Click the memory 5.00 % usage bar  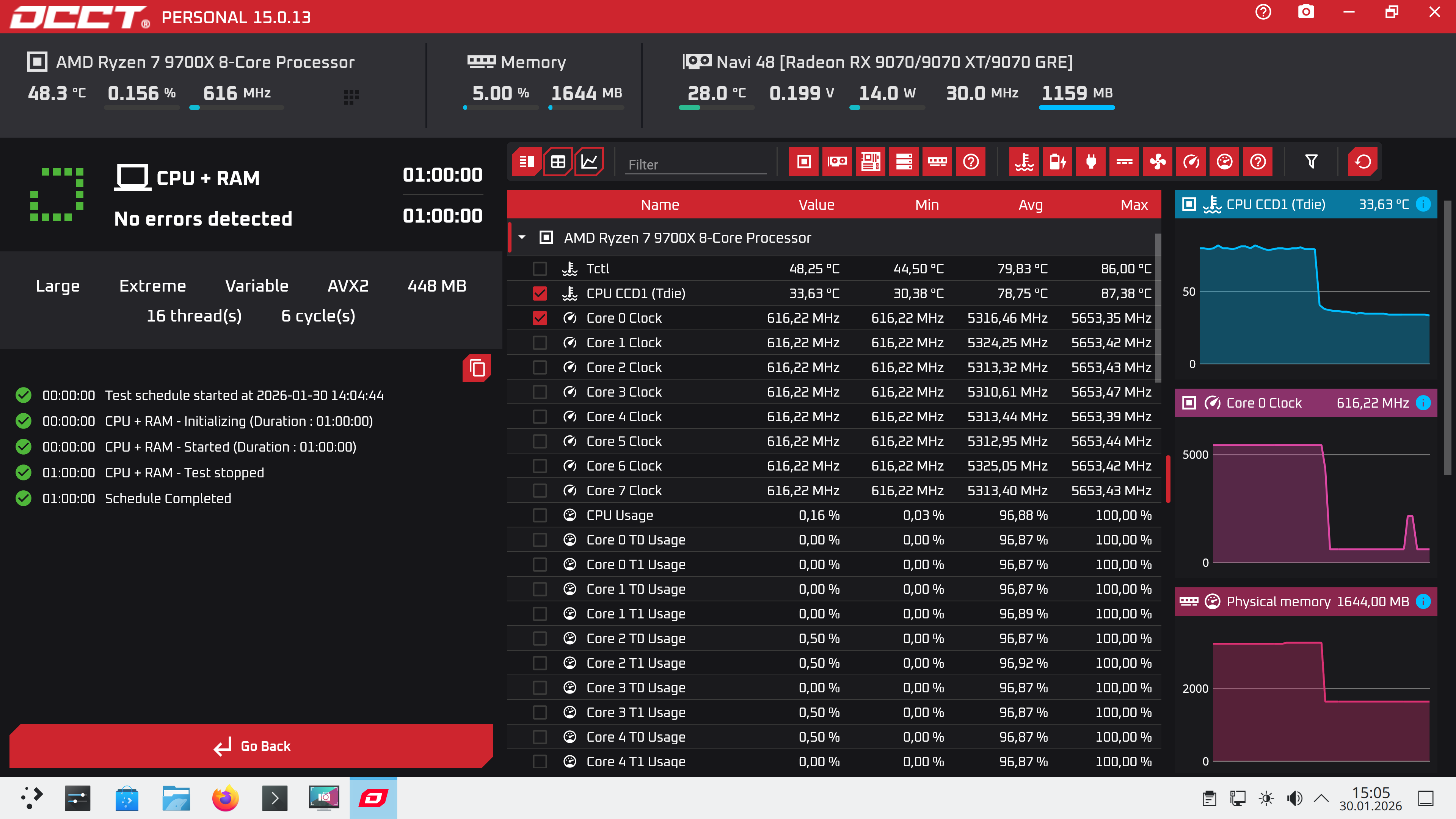[x=501, y=107]
